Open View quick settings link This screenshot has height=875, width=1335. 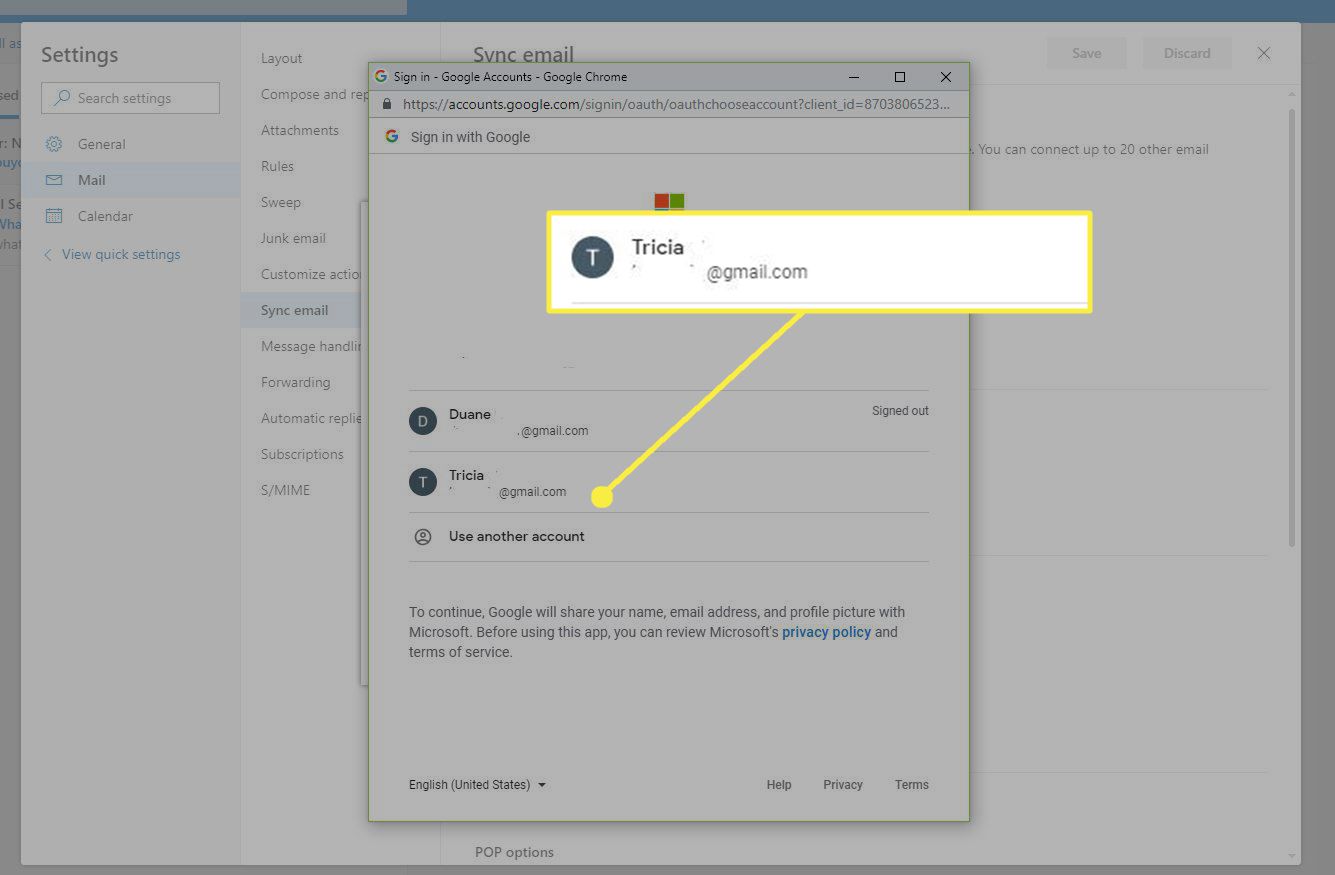[121, 254]
